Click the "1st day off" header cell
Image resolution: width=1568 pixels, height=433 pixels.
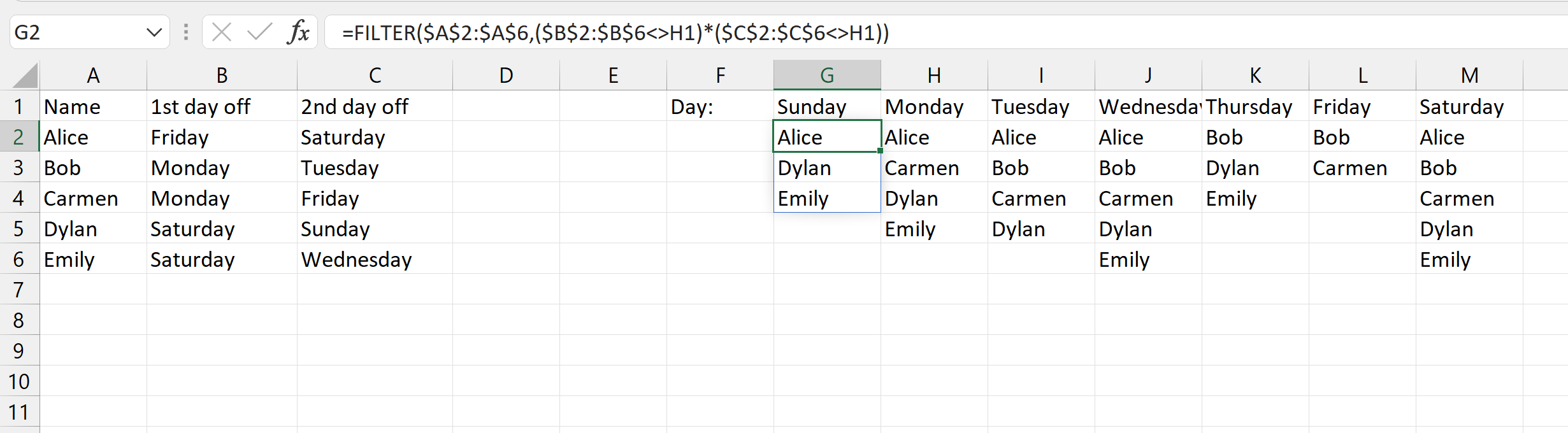point(221,106)
